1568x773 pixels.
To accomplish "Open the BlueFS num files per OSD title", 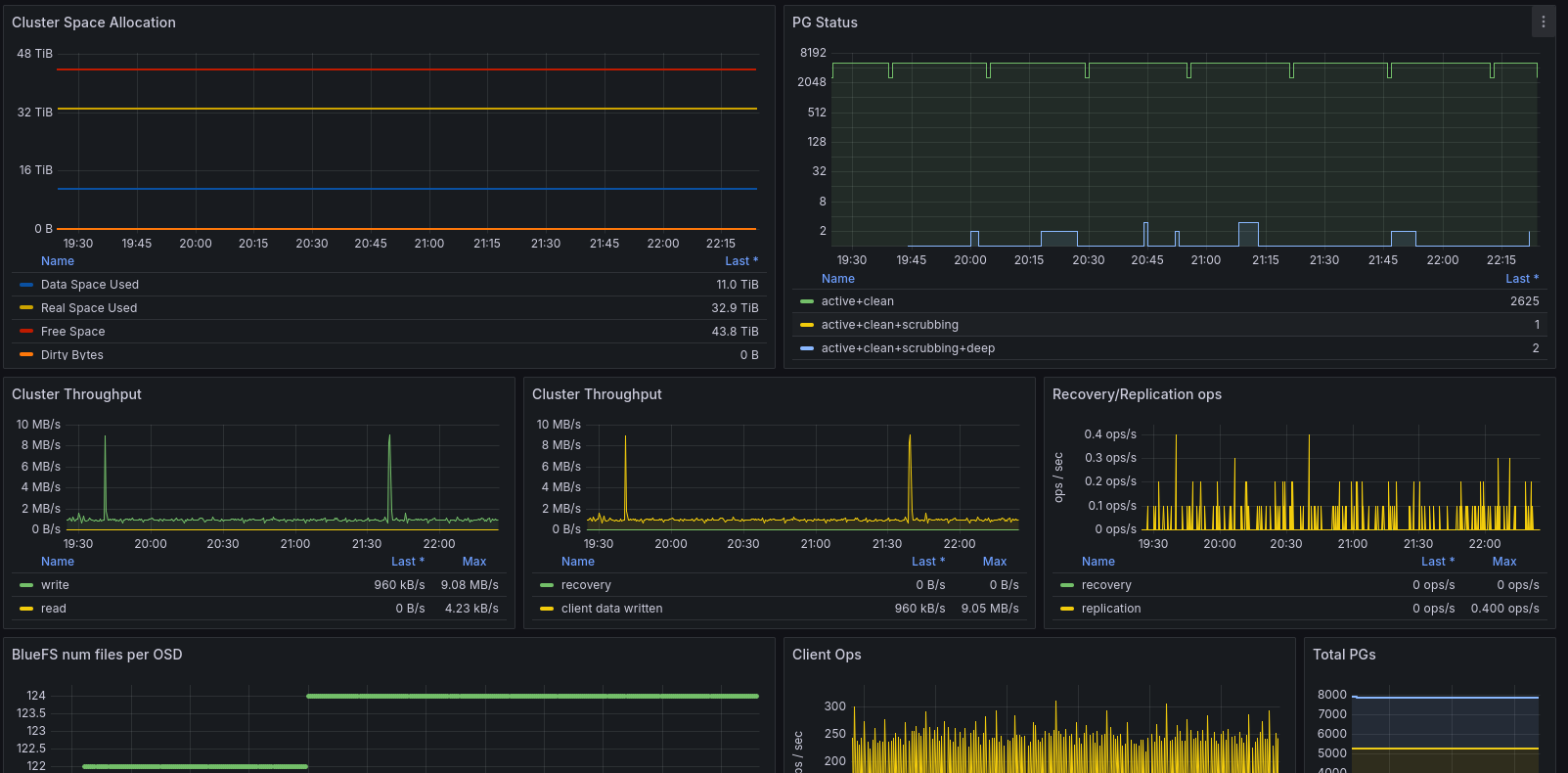I will pyautogui.click(x=97, y=655).
